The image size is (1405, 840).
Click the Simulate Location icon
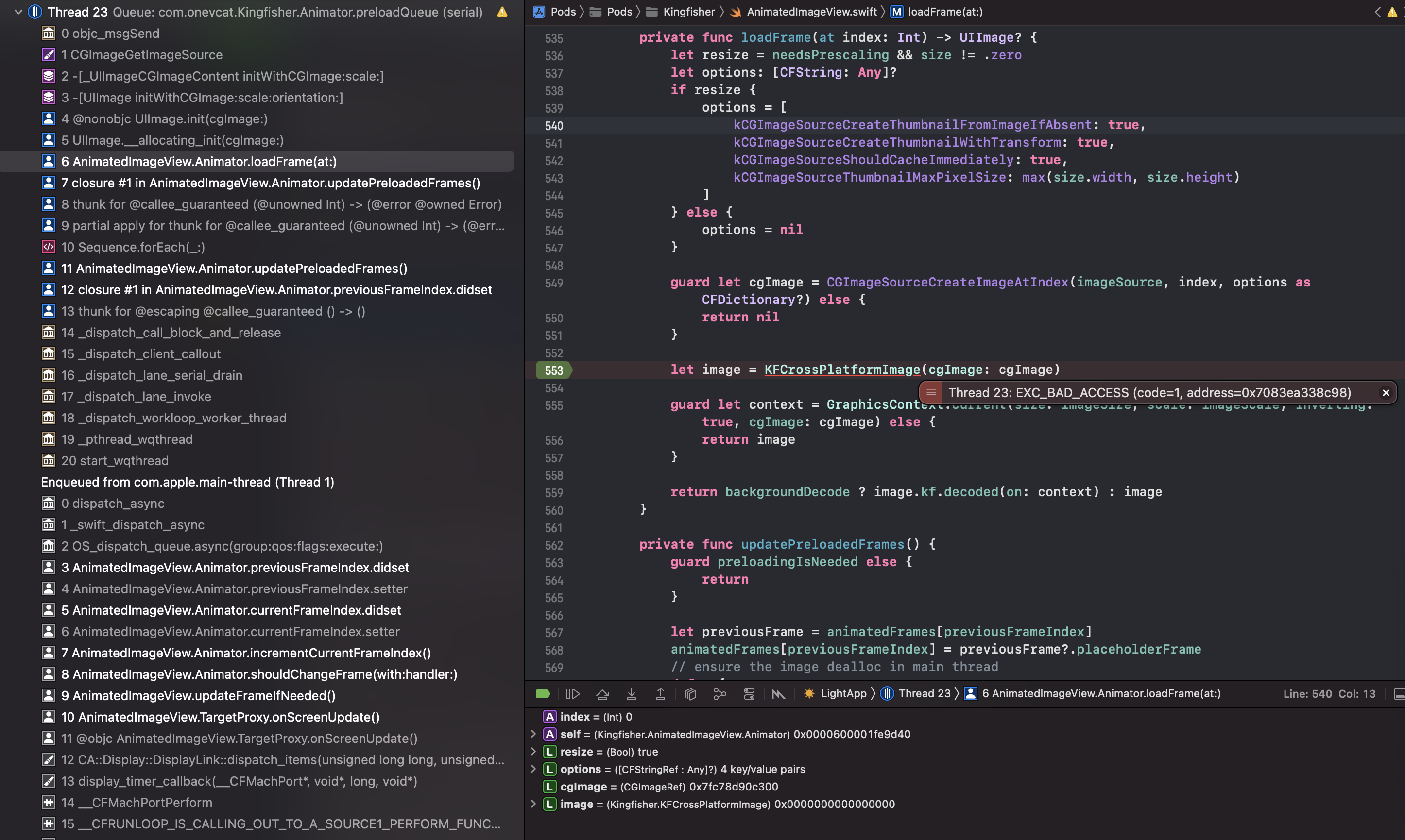click(779, 693)
